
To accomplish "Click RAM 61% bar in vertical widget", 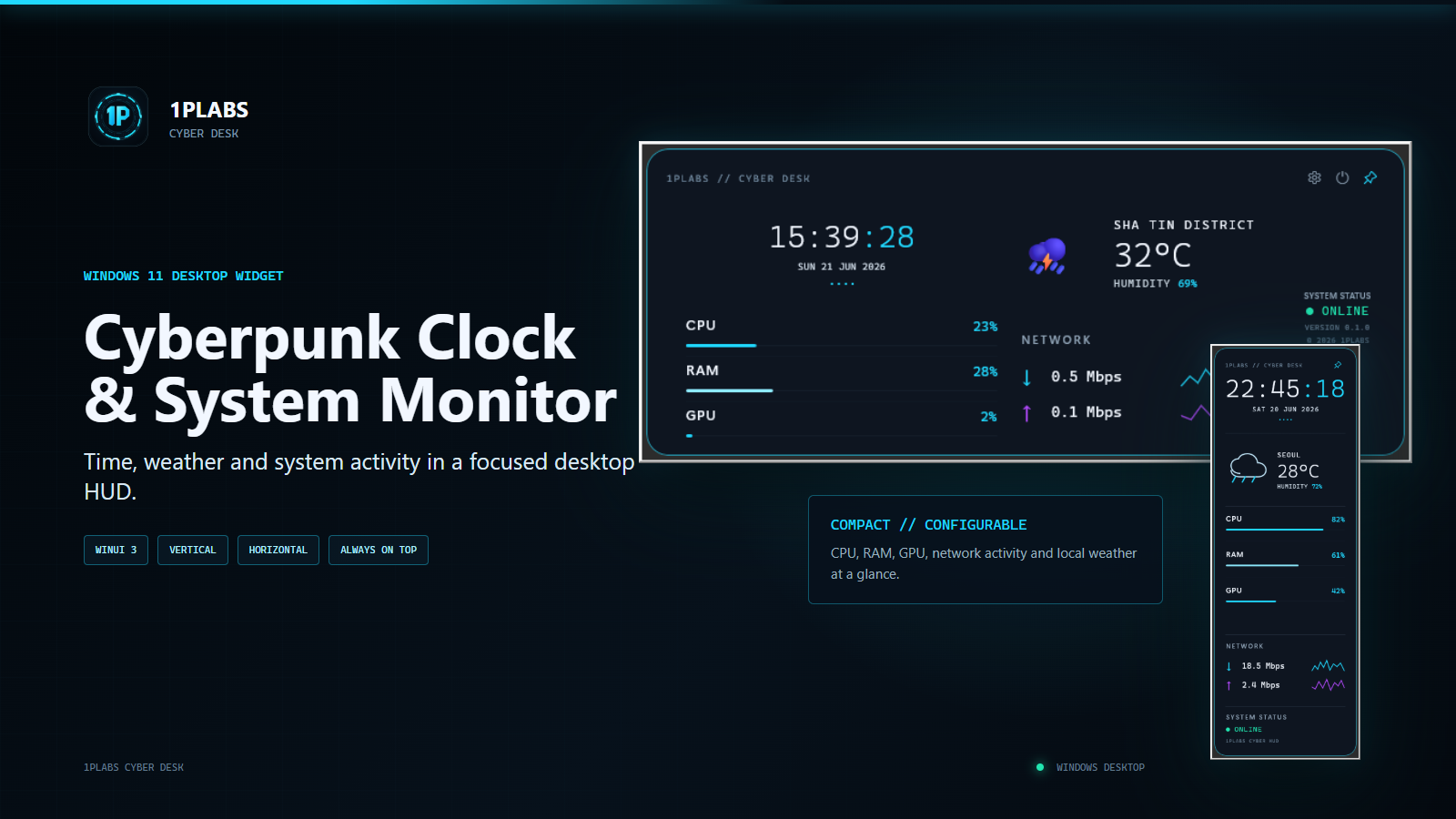I will tap(1285, 565).
